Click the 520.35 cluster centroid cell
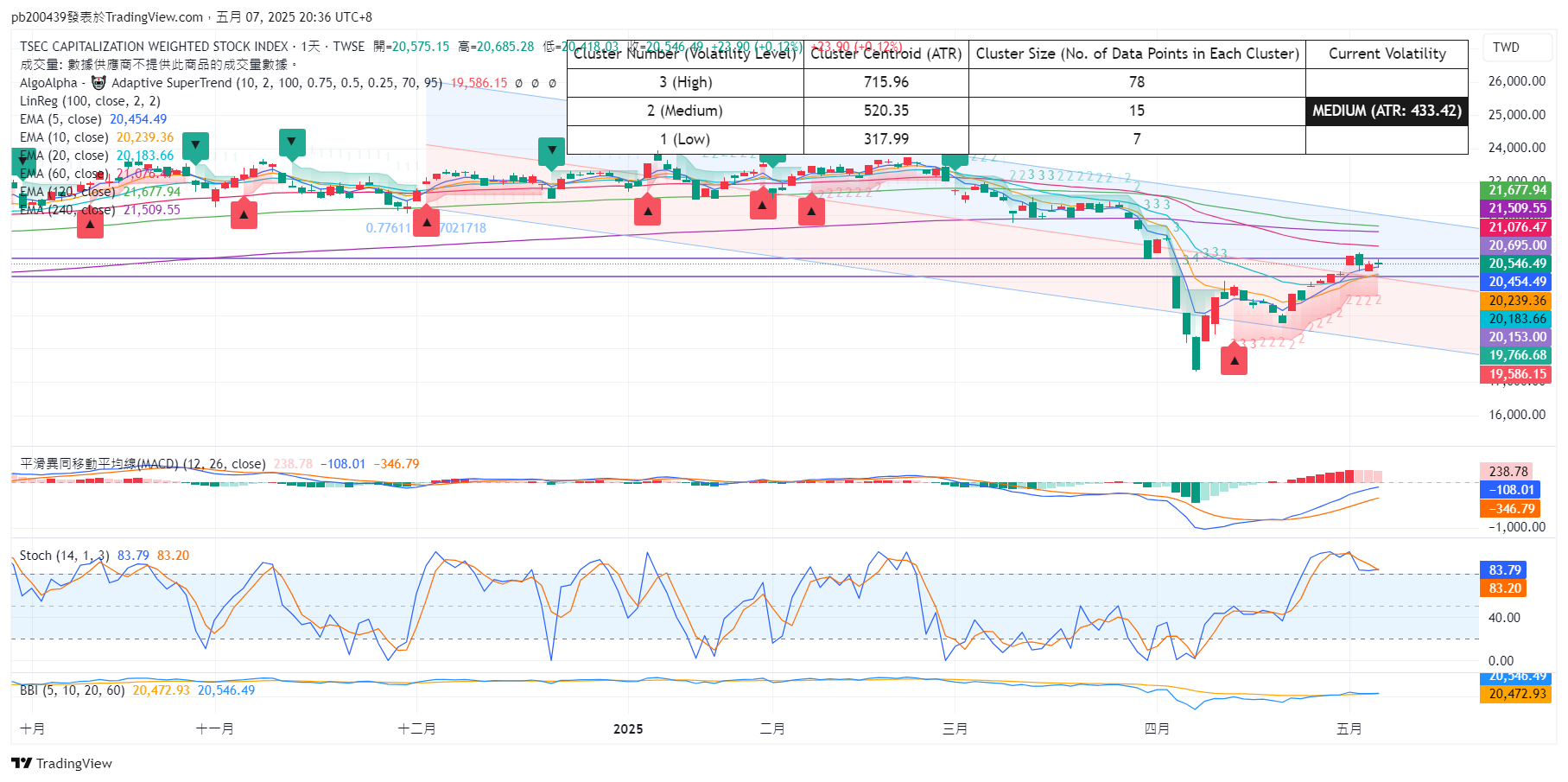1568x782 pixels. (x=886, y=111)
